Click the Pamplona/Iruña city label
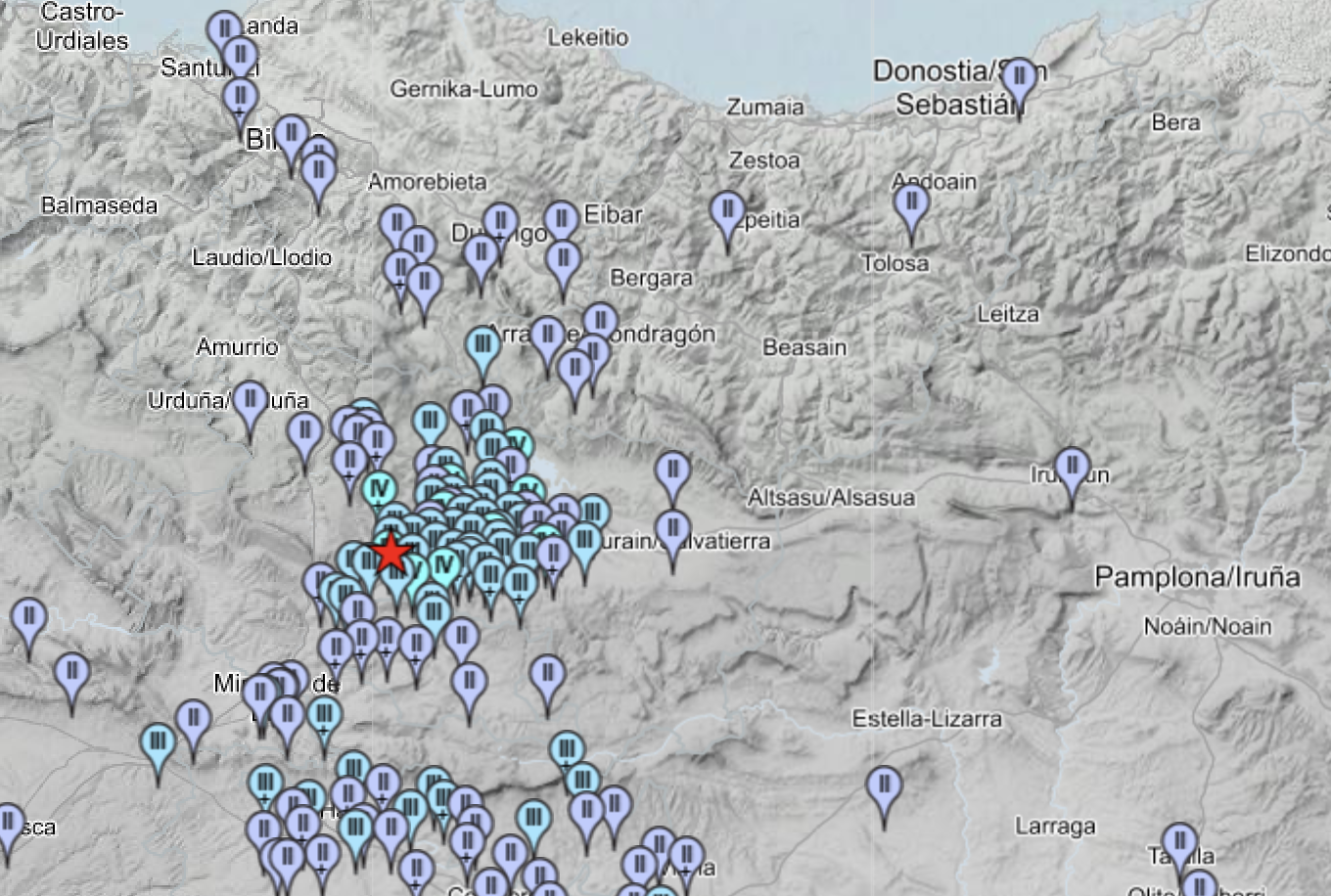 tap(1197, 577)
